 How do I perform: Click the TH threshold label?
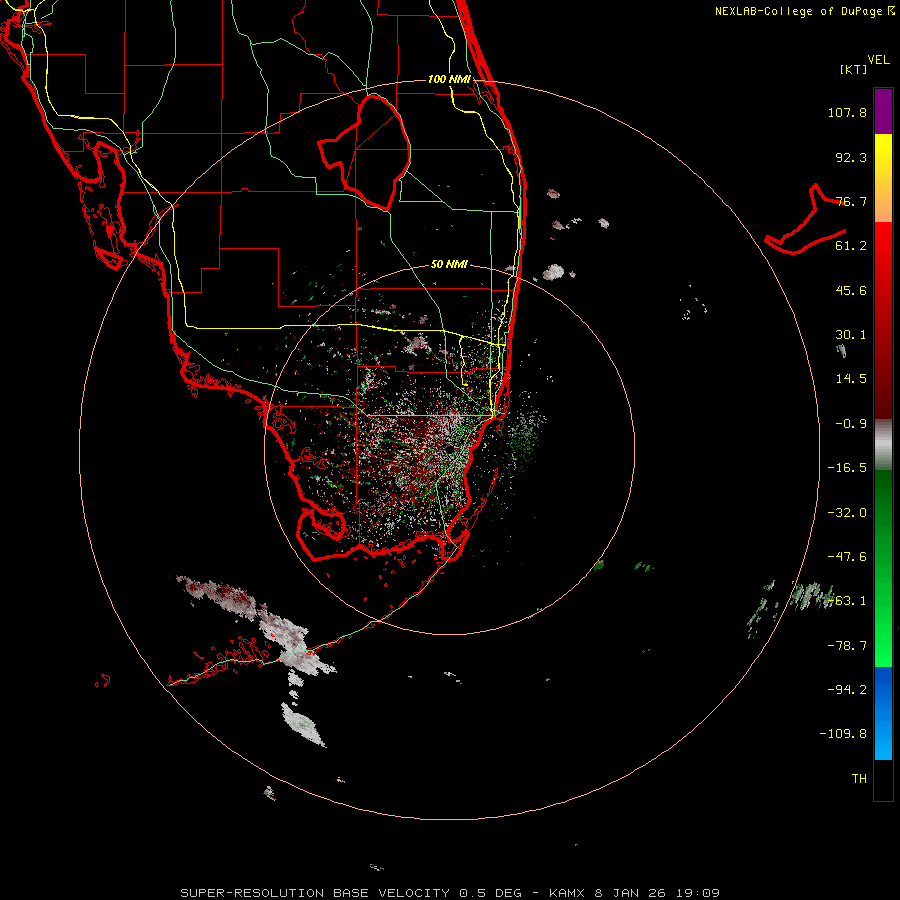[859, 778]
